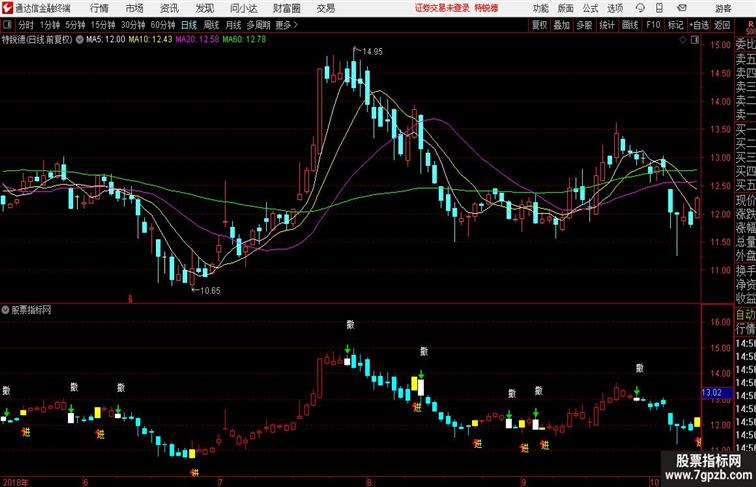Image resolution: width=756 pixels, height=487 pixels.
Task: Open the 版面 menu
Action: pos(566,8)
